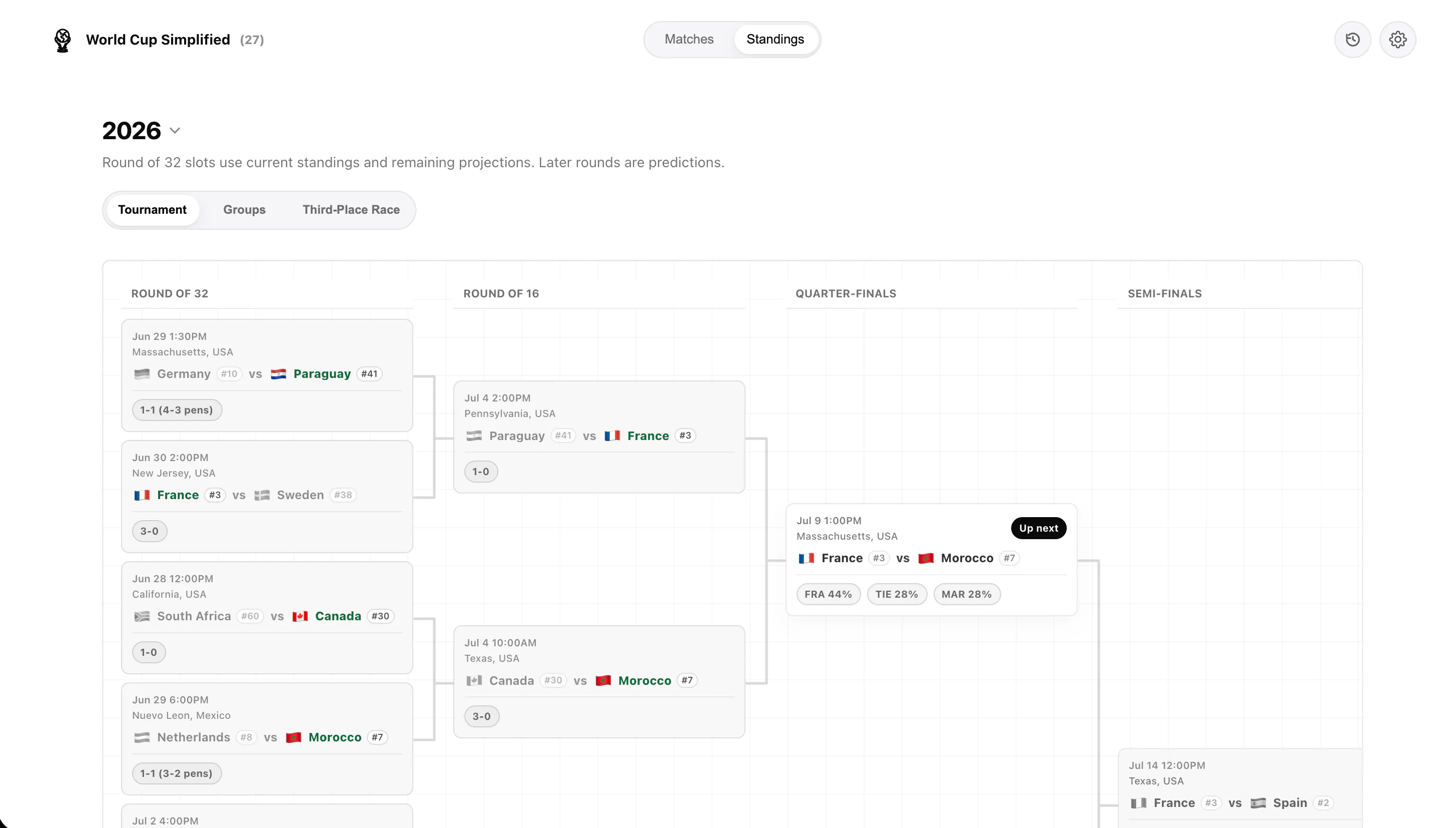Open the settings gear icon
1456x828 pixels.
coord(1397,39)
